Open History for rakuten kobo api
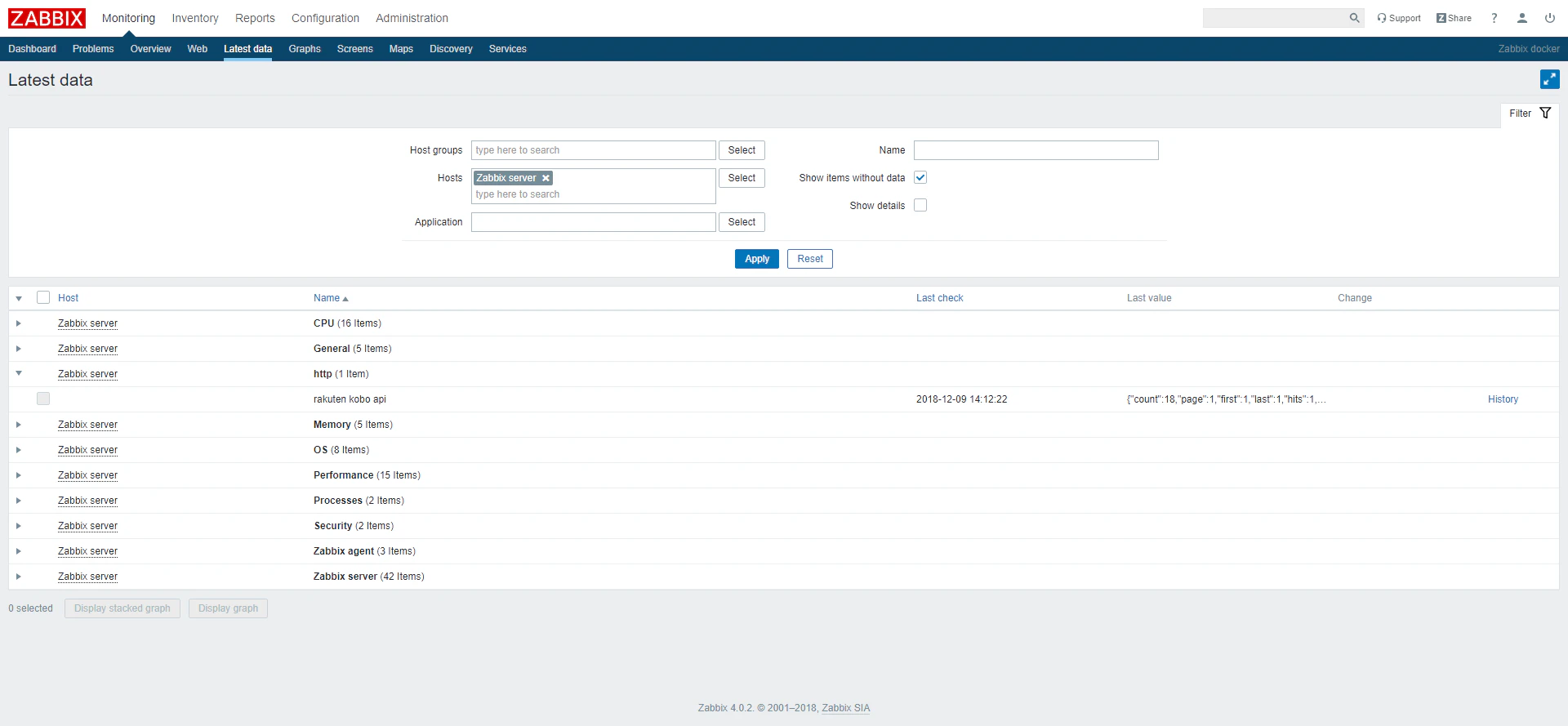This screenshot has height=726, width=1568. (x=1503, y=399)
